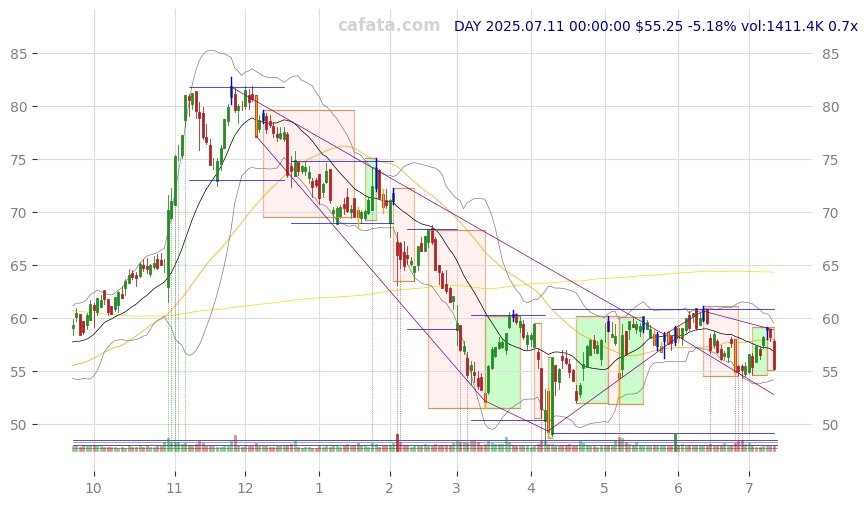Image resolution: width=868 pixels, height=505 pixels.
Task: Click the right y-axis label 70
Action: pyautogui.click(x=830, y=213)
